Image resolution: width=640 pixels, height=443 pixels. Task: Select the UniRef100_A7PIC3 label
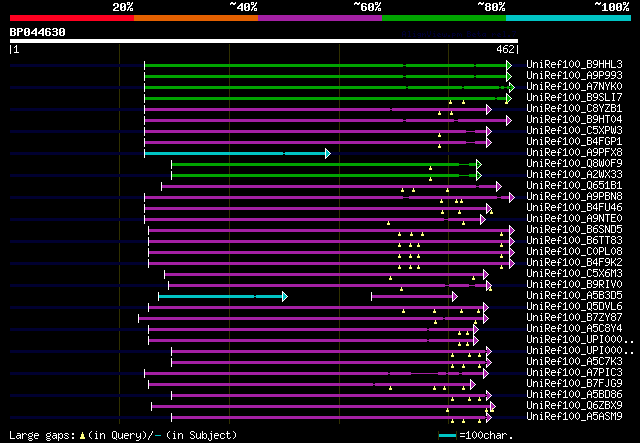point(574,373)
